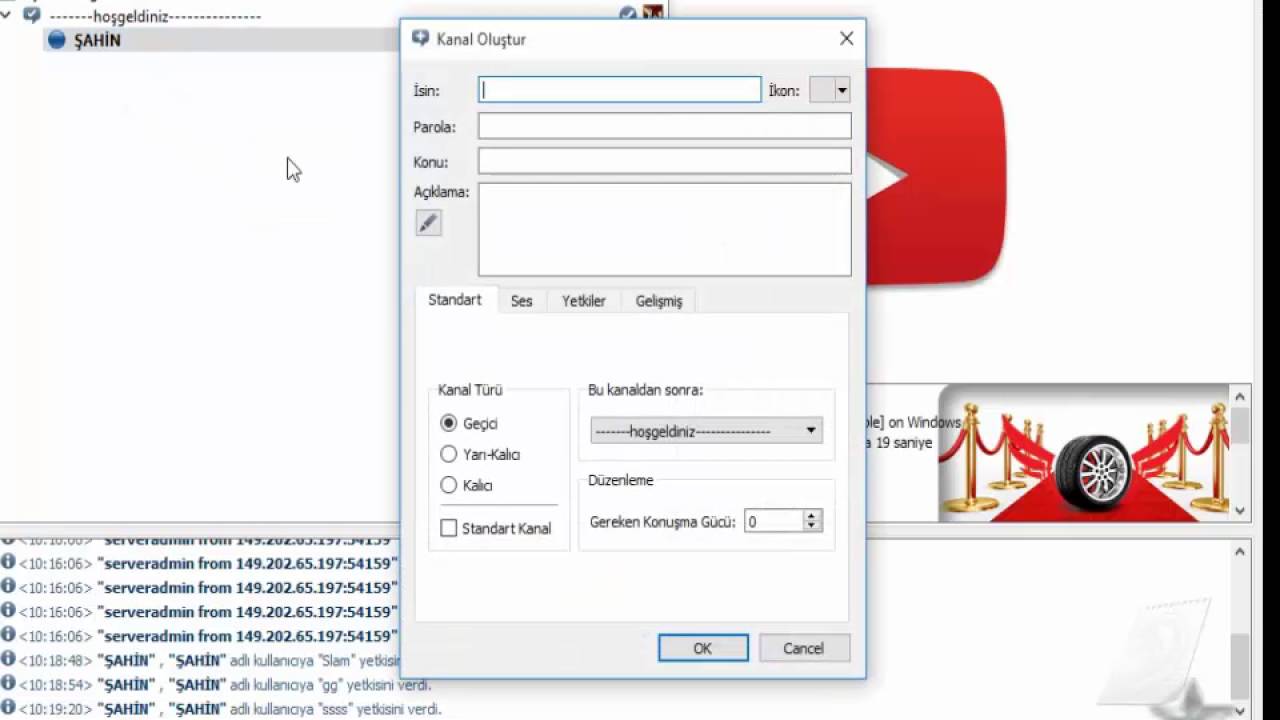Screen dimensions: 1280x720
Task: Click the info icon on the 10:18:54 log line
Action: (x=8, y=684)
